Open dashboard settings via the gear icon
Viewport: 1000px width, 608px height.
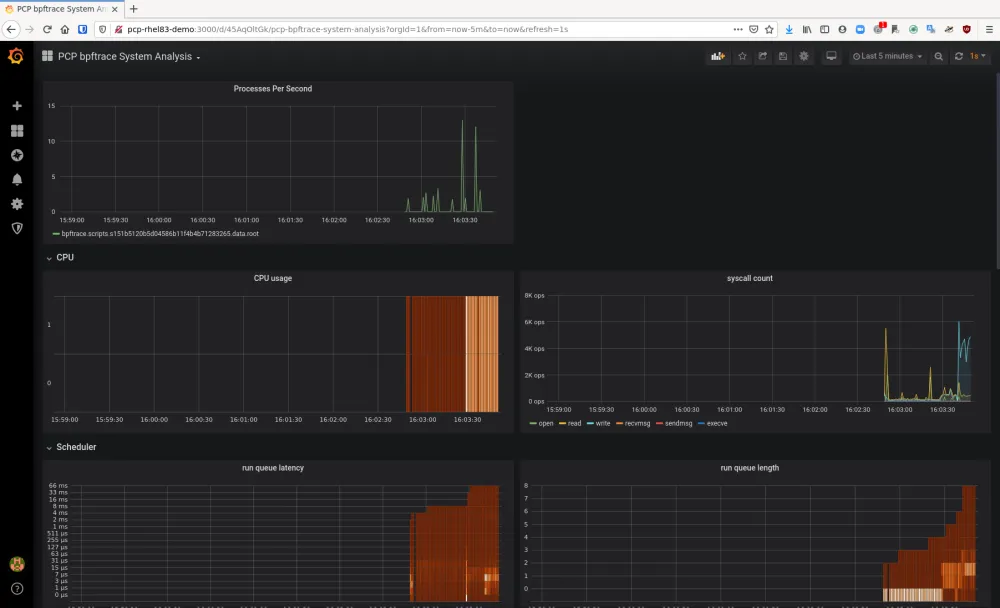point(804,57)
